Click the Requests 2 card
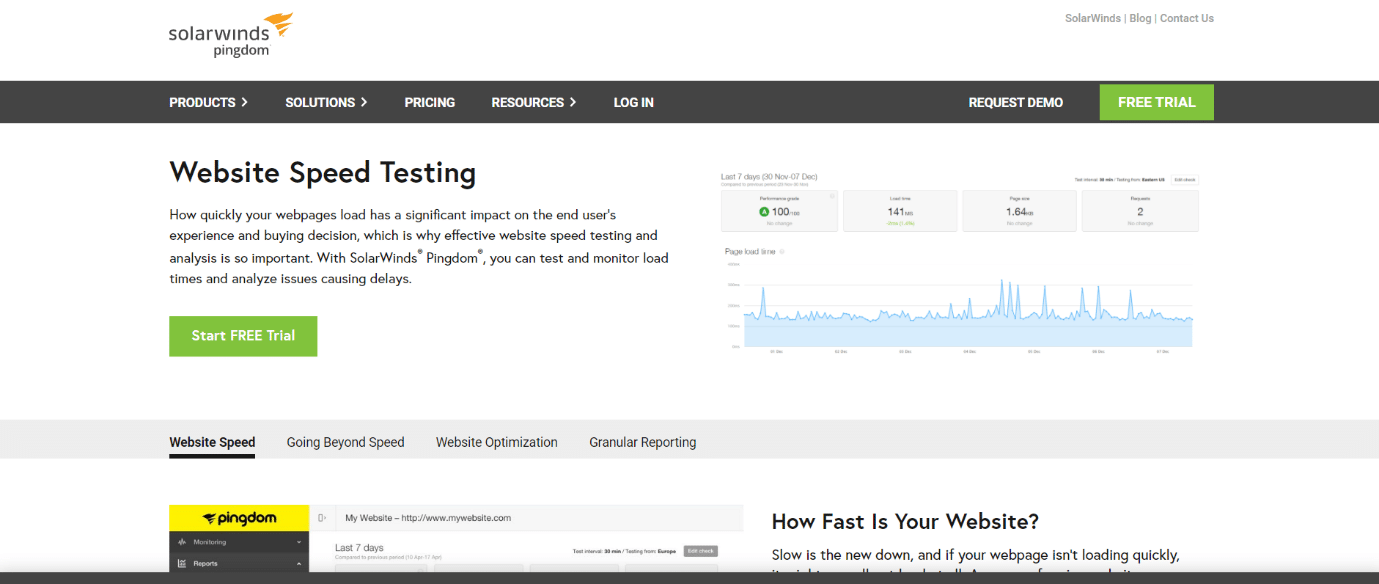 pyautogui.click(x=1140, y=211)
